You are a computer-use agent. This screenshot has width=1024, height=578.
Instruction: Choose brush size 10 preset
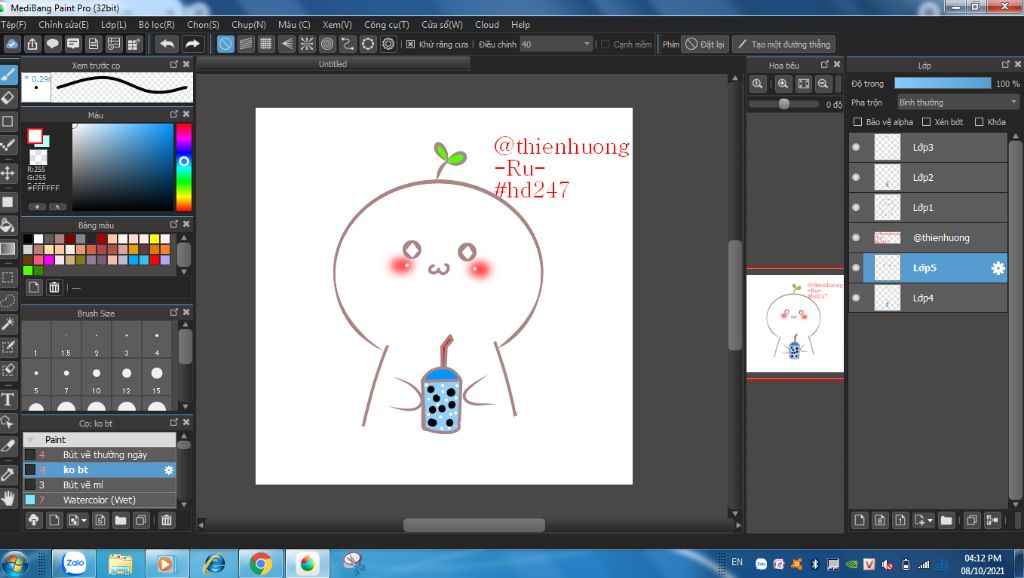[96, 377]
